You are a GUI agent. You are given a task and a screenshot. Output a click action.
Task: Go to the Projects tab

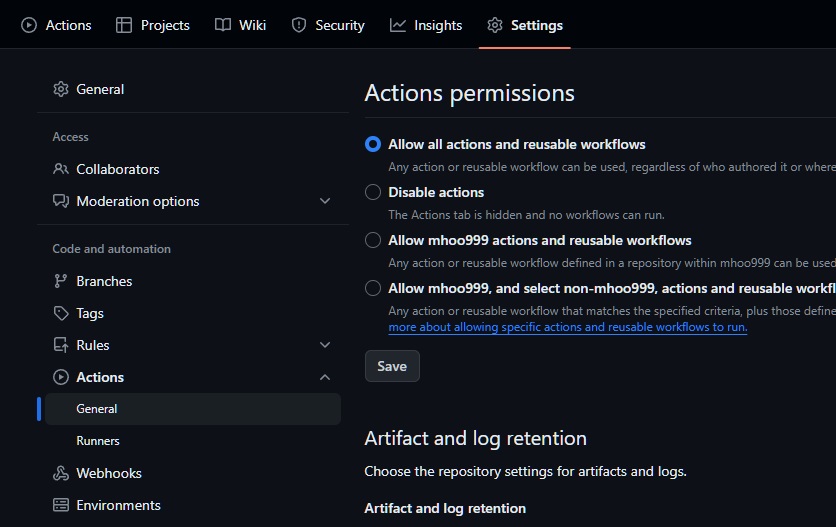[x=153, y=25]
